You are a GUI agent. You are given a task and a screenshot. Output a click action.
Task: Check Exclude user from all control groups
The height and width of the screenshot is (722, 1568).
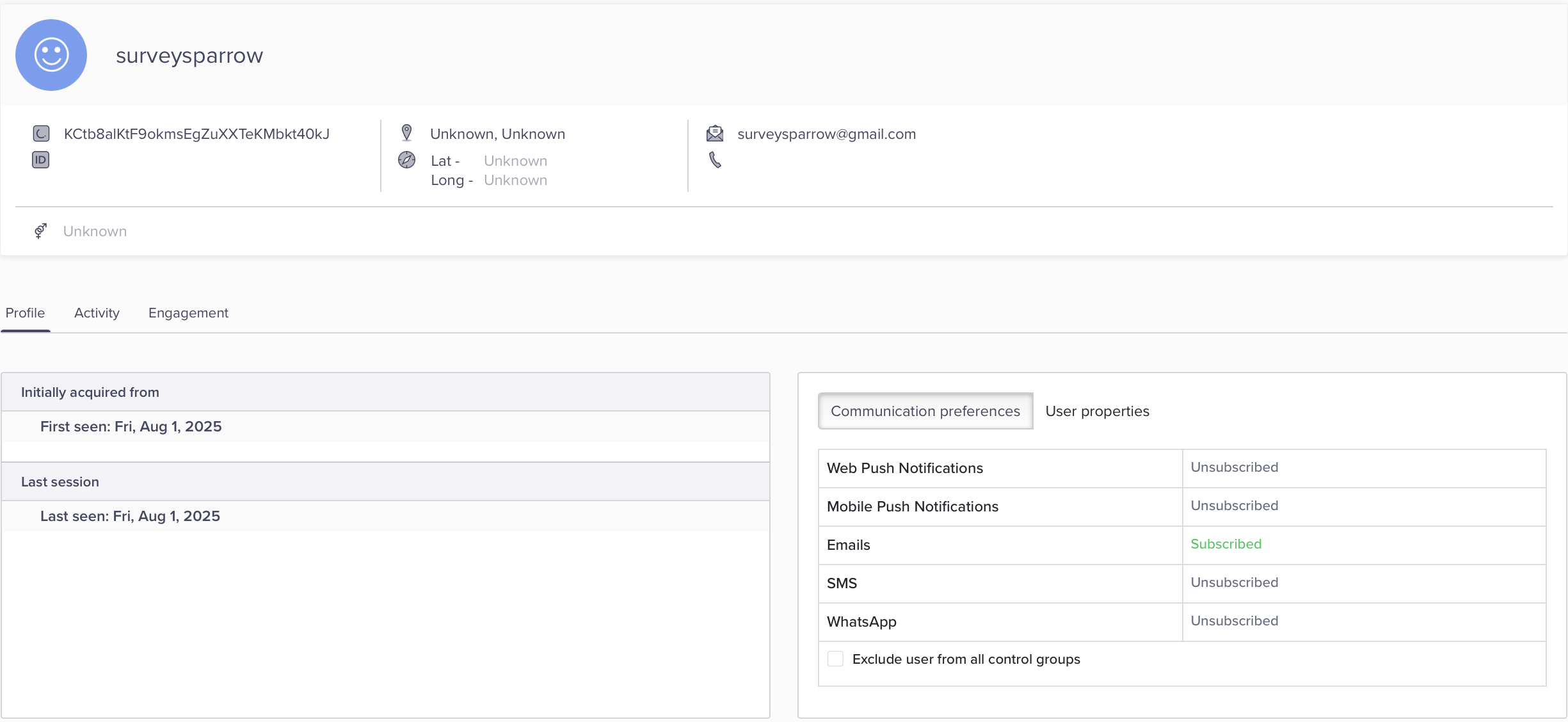coord(835,659)
